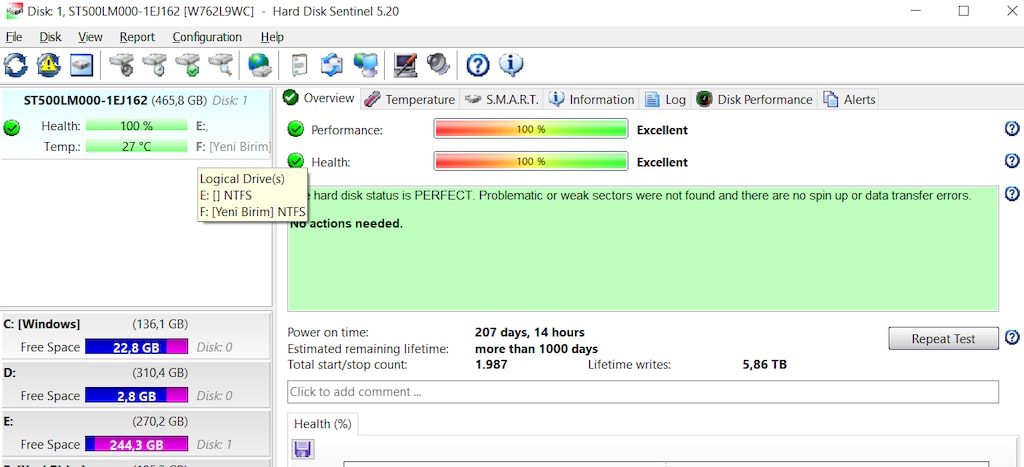The height and width of the screenshot is (467, 1024).
Task: Switch to the Overview tab
Action: (x=319, y=99)
